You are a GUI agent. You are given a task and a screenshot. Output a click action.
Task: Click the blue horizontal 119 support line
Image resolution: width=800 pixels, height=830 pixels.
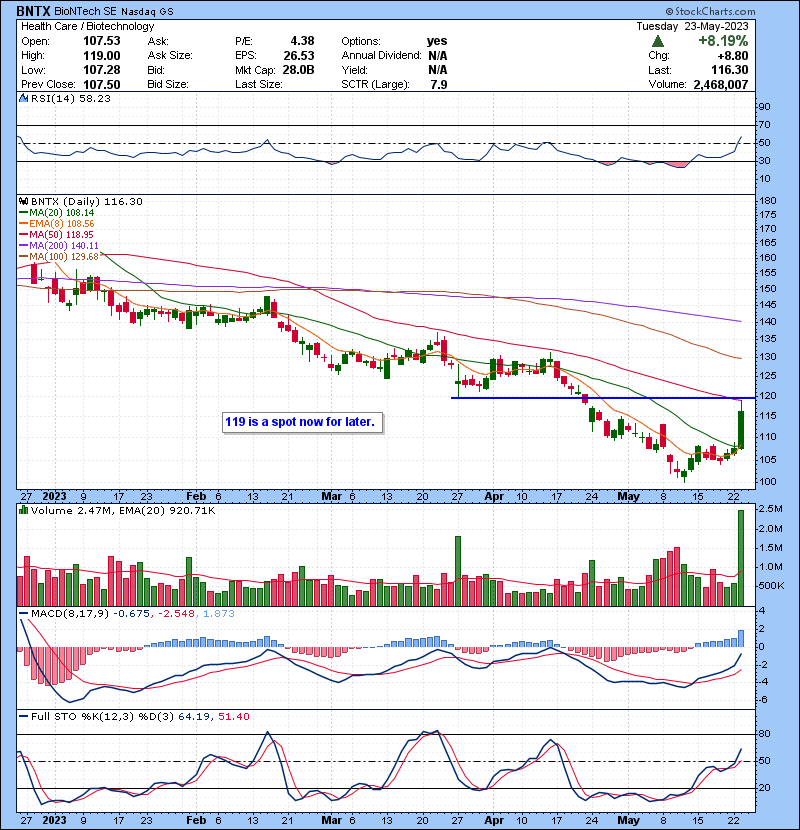pos(603,398)
